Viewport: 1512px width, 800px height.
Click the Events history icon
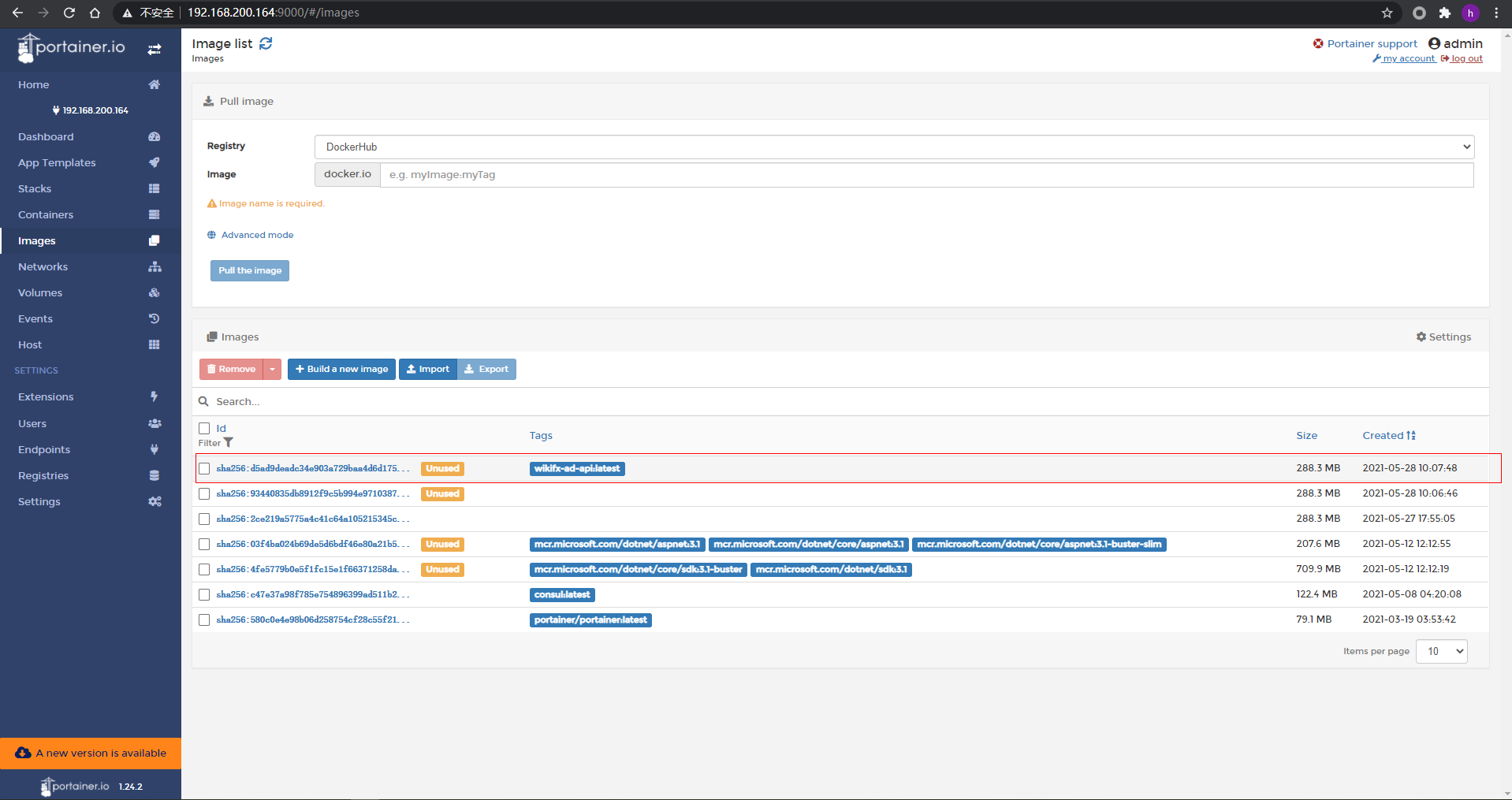[x=155, y=318]
